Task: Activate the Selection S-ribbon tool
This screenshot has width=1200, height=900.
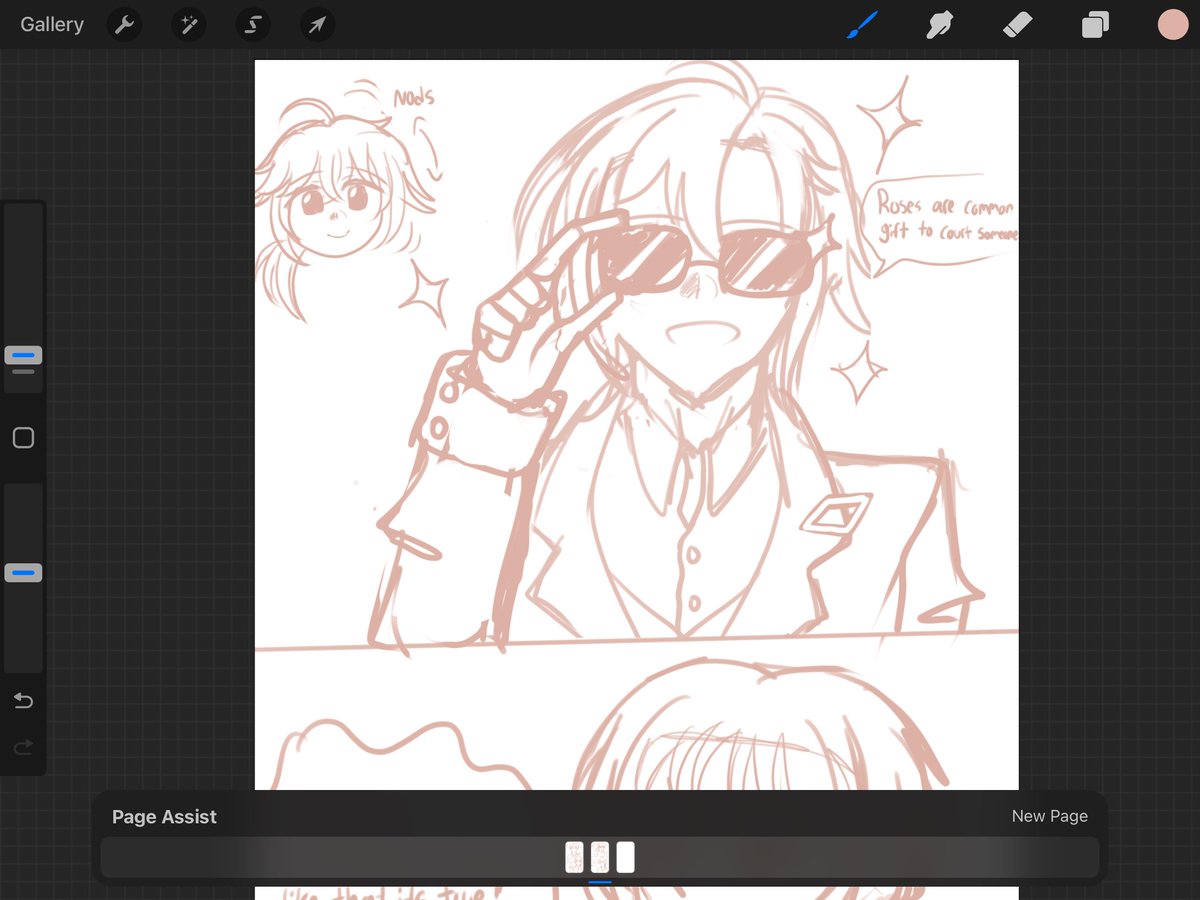Action: 253,24
